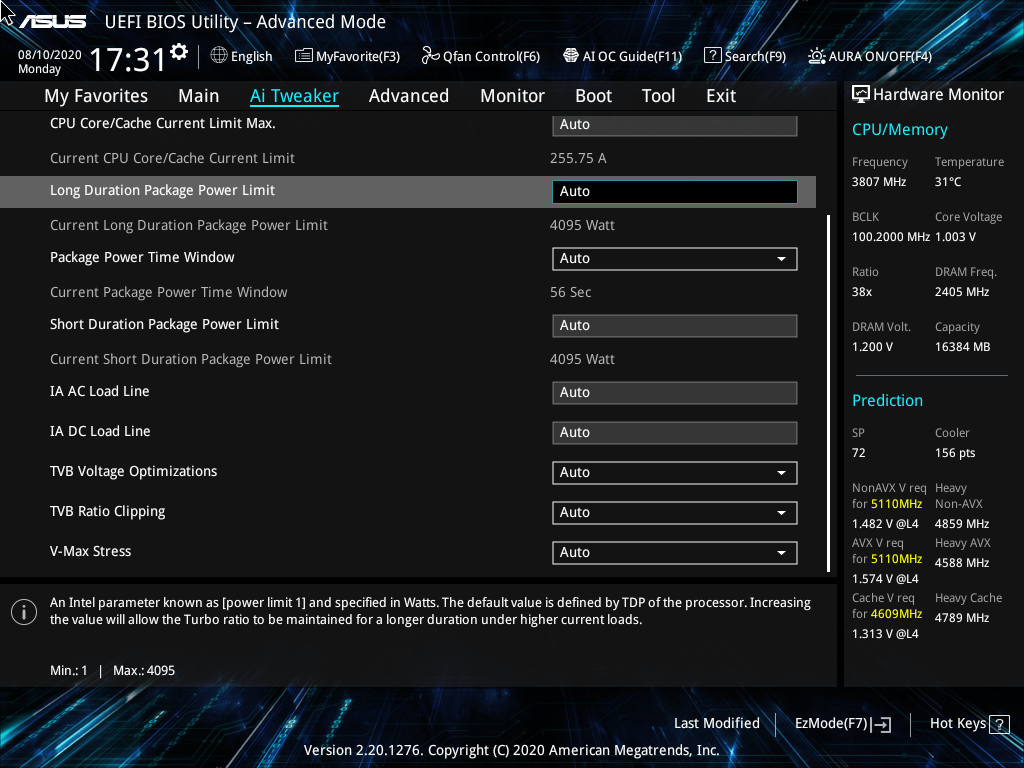Click the 100.2000 MHz BCLK value
1024x768 pixels.
pyautogui.click(x=891, y=237)
